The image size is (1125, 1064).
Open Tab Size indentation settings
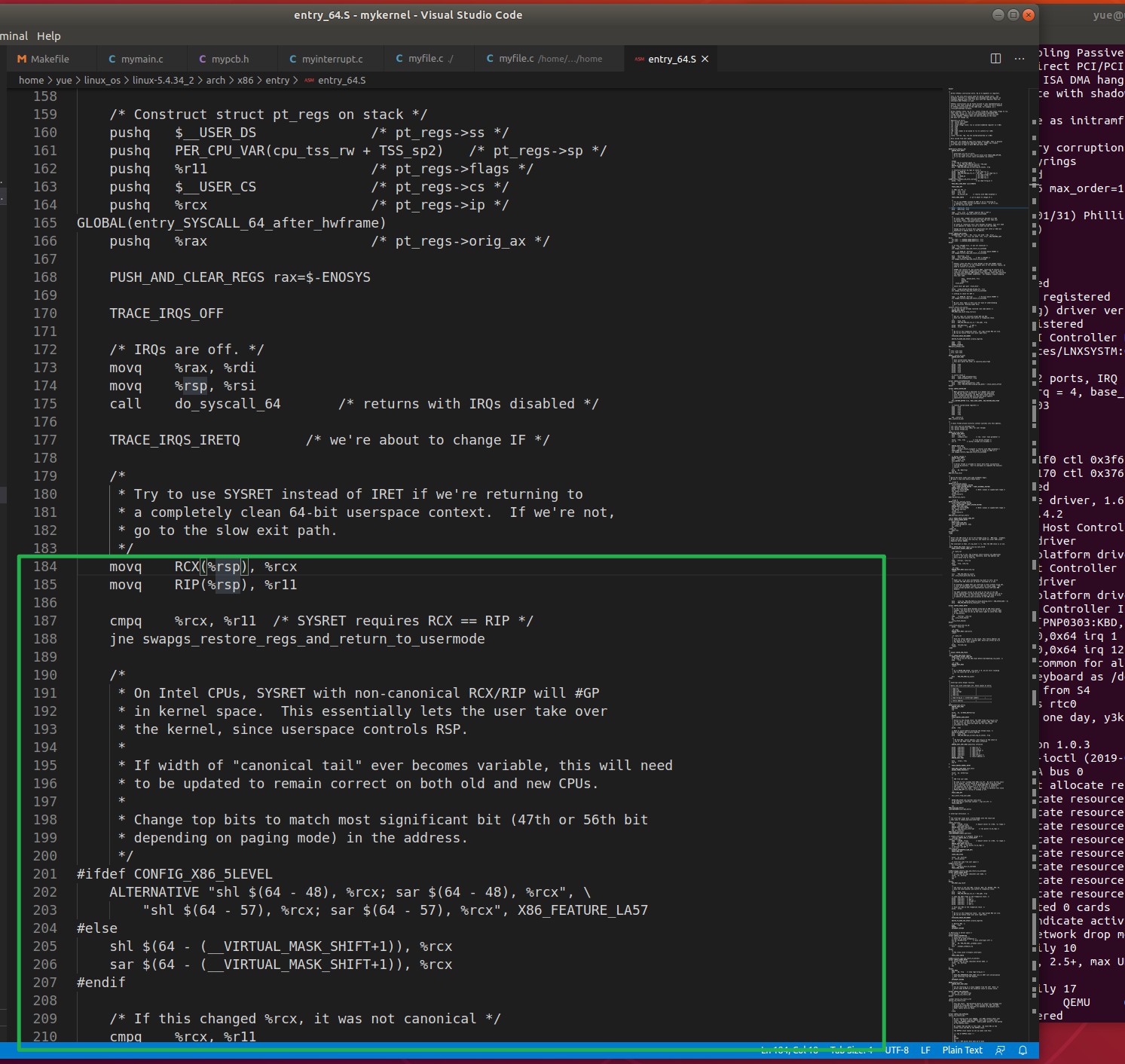tap(851, 1050)
